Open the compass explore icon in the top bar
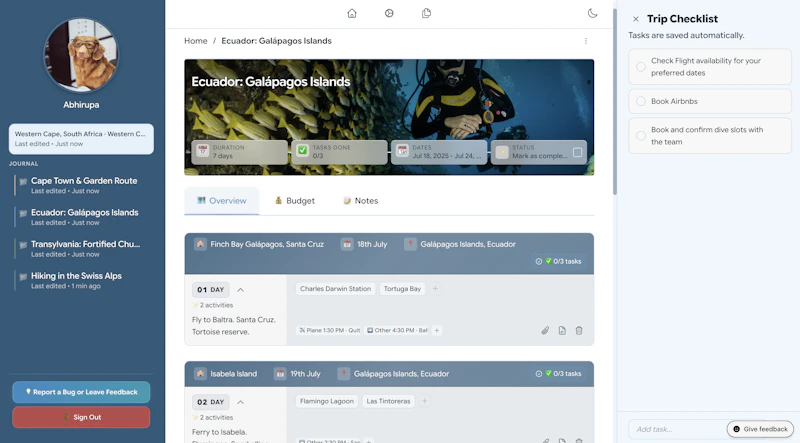This screenshot has height=443, width=800. (389, 13)
